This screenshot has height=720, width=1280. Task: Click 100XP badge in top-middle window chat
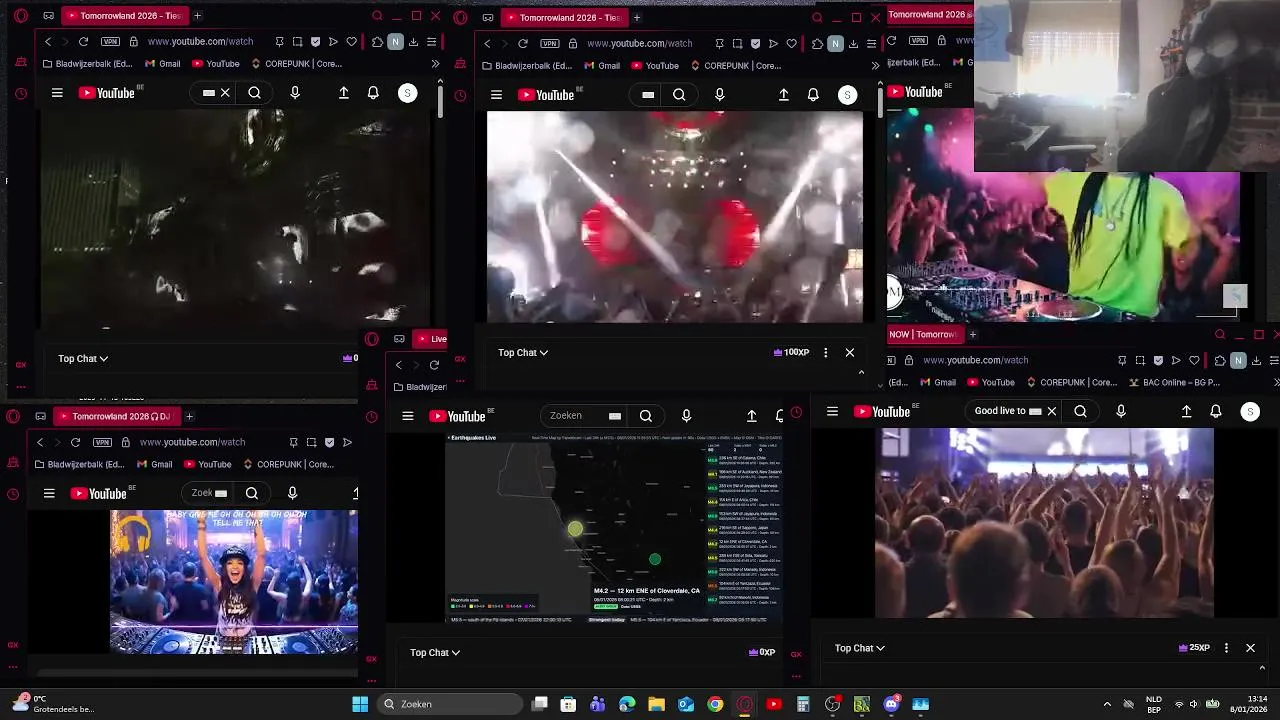(x=791, y=352)
